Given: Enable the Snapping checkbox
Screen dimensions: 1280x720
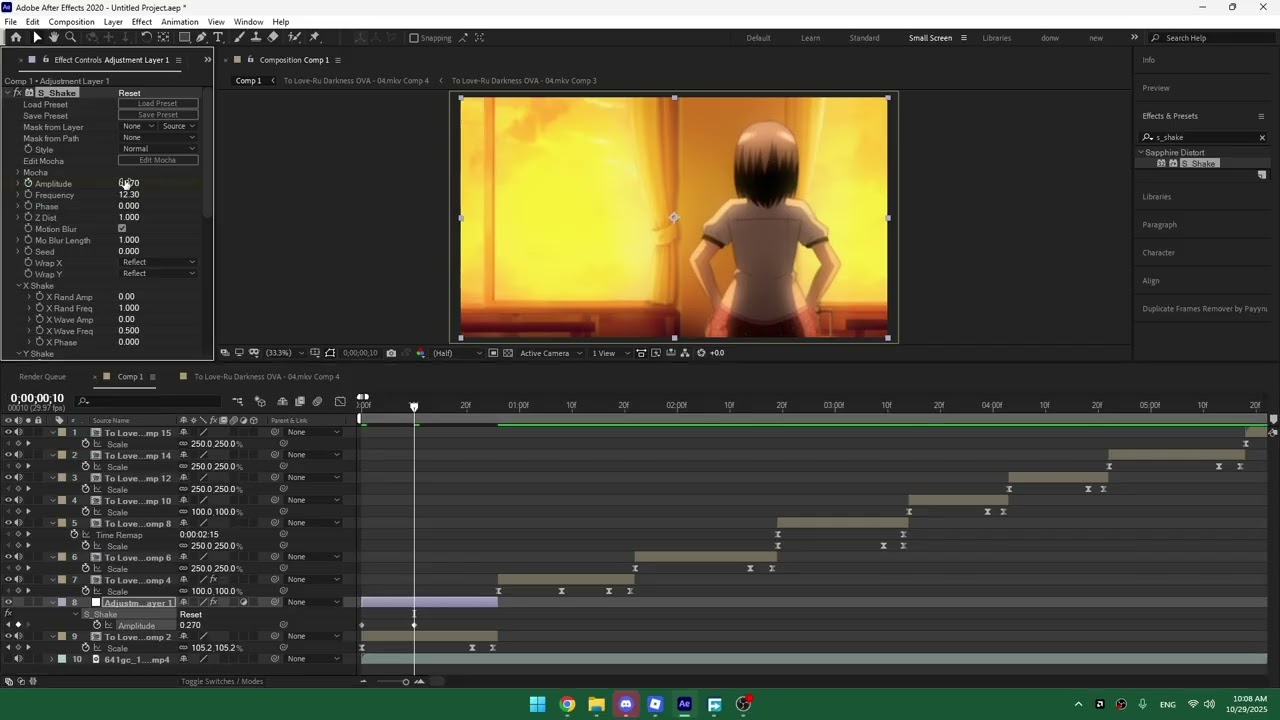Looking at the screenshot, I should click(x=414, y=38).
